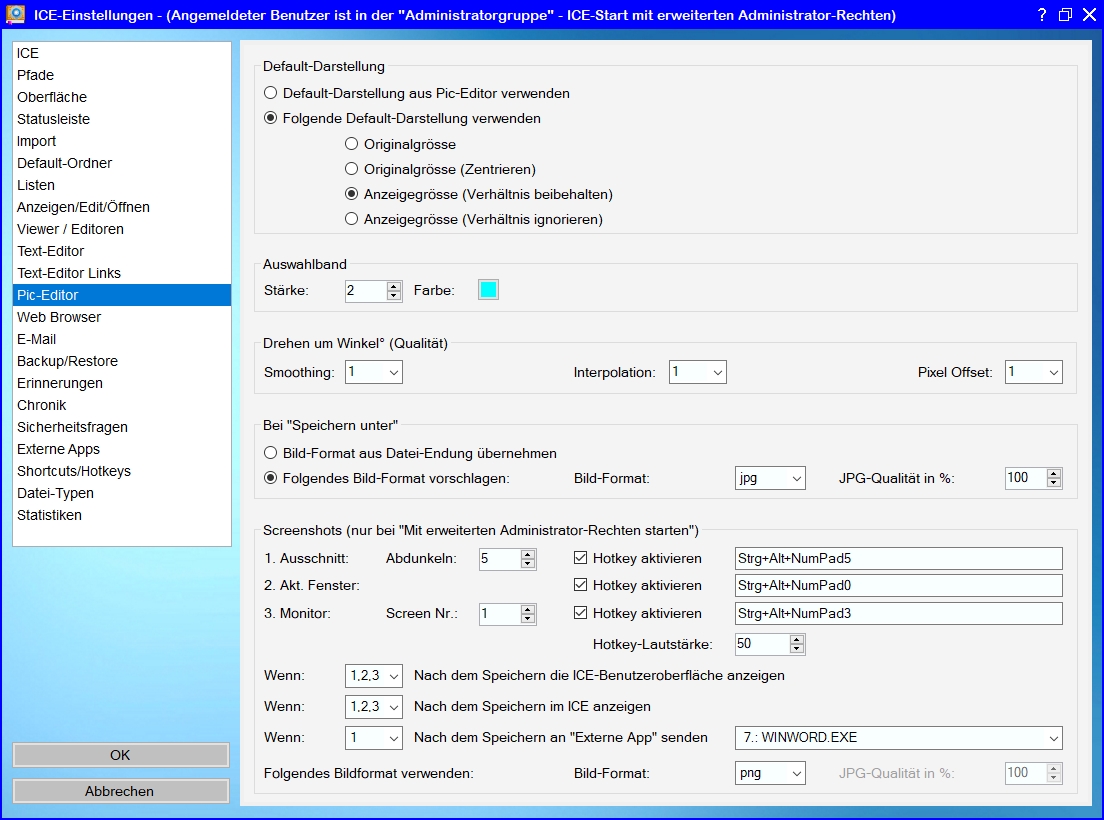This screenshot has height=820, width=1104.
Task: Open the Backup/Restore category
Action: pyautogui.click(x=122, y=361)
